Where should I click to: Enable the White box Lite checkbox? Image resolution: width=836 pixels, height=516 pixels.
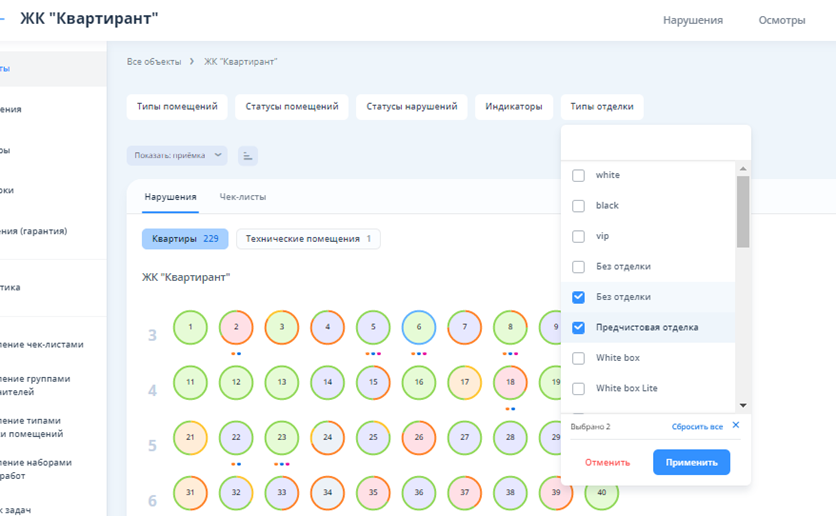[x=578, y=389]
